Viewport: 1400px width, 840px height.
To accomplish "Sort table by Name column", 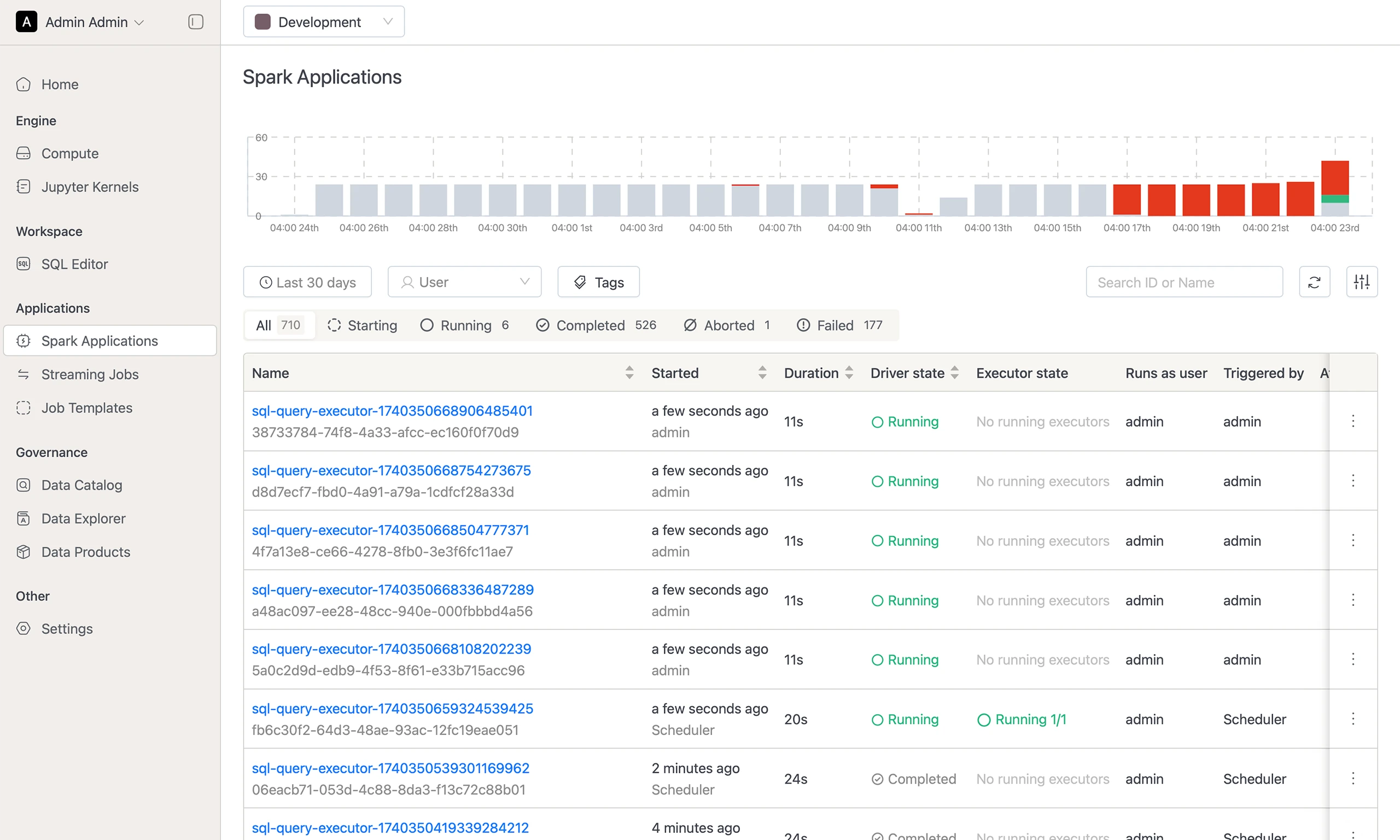I will [x=629, y=372].
